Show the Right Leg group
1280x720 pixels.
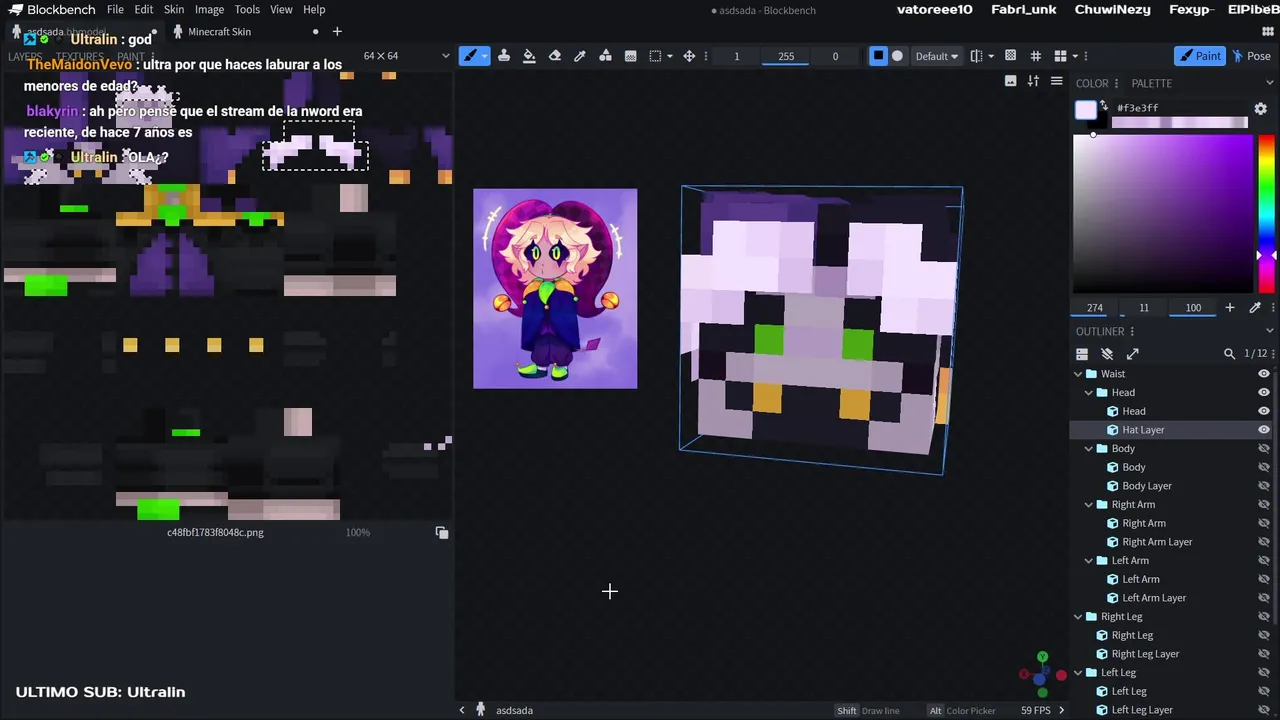coord(1264,617)
